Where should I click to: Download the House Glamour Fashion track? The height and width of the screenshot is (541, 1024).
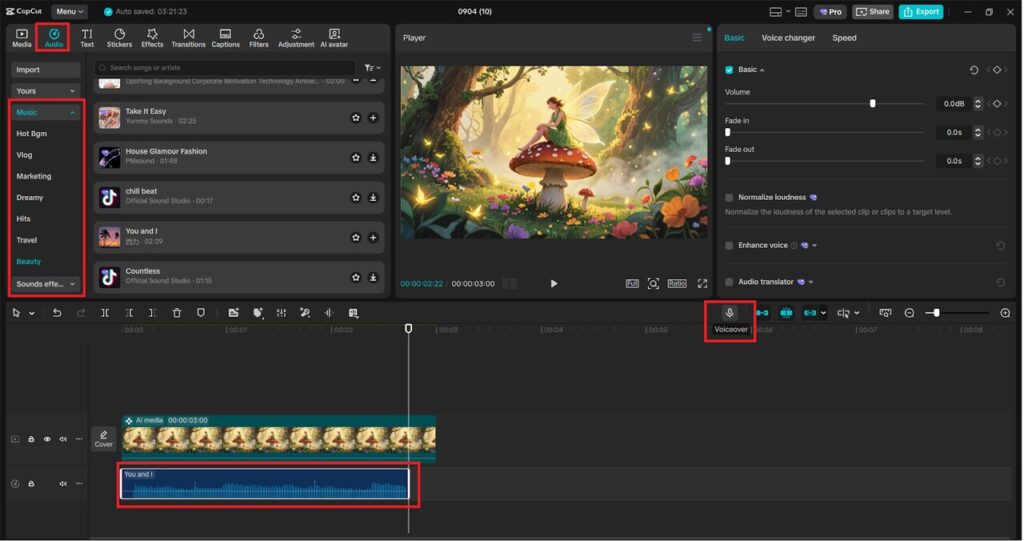[x=373, y=157]
